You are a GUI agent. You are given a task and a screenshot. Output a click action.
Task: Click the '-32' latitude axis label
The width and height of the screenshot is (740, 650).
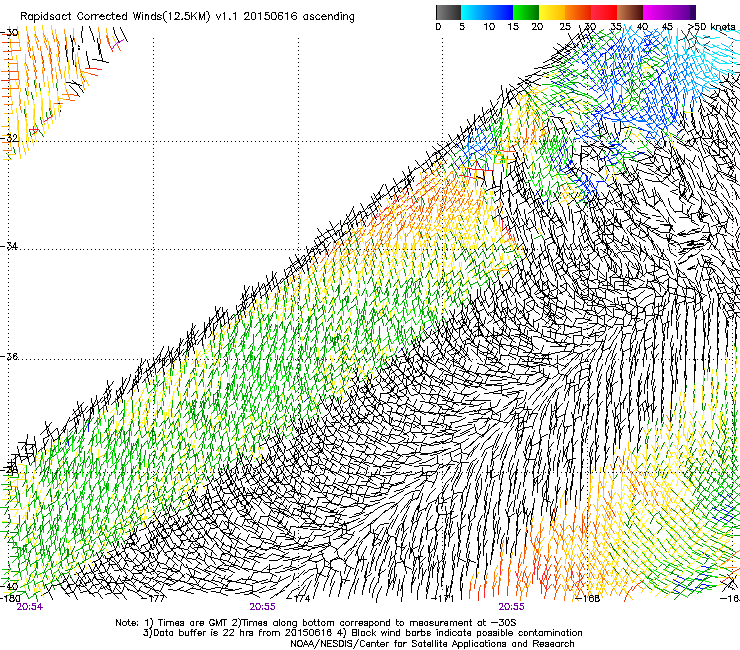point(9,138)
